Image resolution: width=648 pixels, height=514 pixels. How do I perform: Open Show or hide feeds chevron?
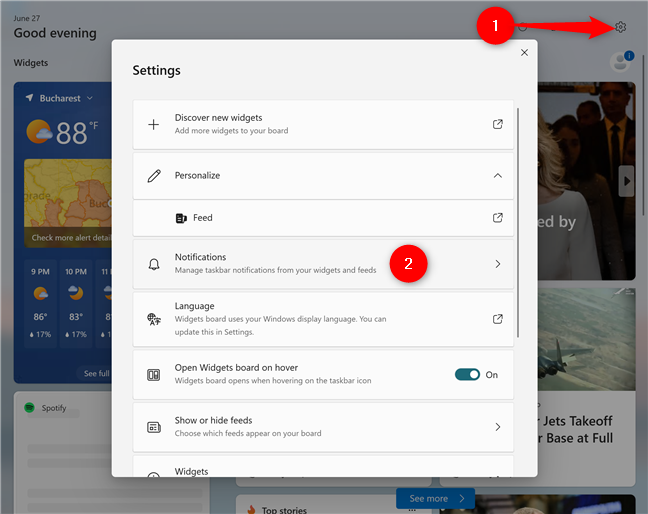click(498, 427)
